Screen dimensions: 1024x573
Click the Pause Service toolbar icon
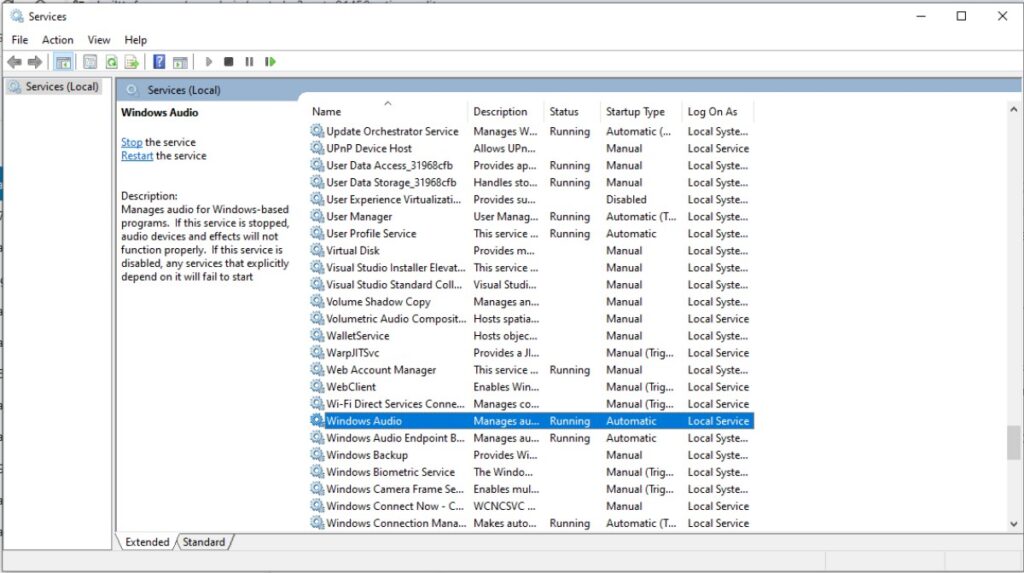[249, 61]
